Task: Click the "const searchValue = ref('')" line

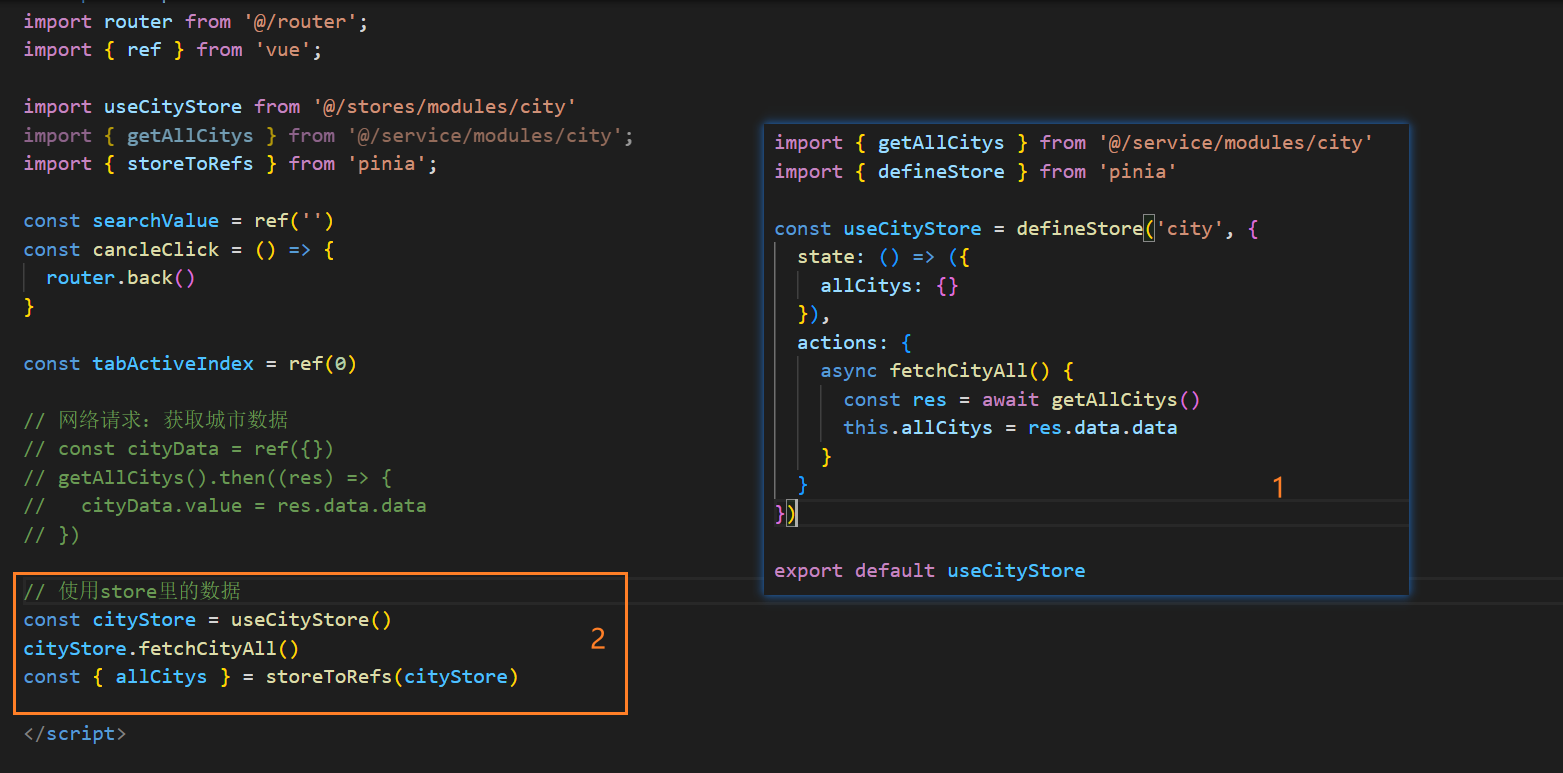Action: coord(179,220)
